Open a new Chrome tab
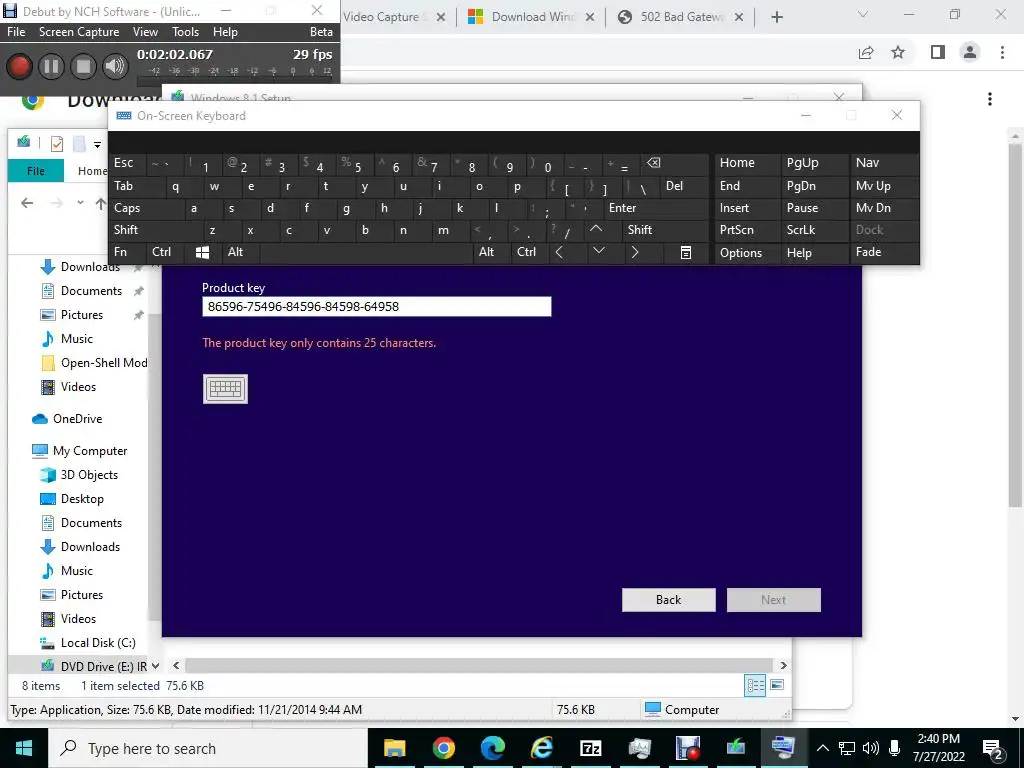This screenshot has width=1024, height=768. (776, 17)
